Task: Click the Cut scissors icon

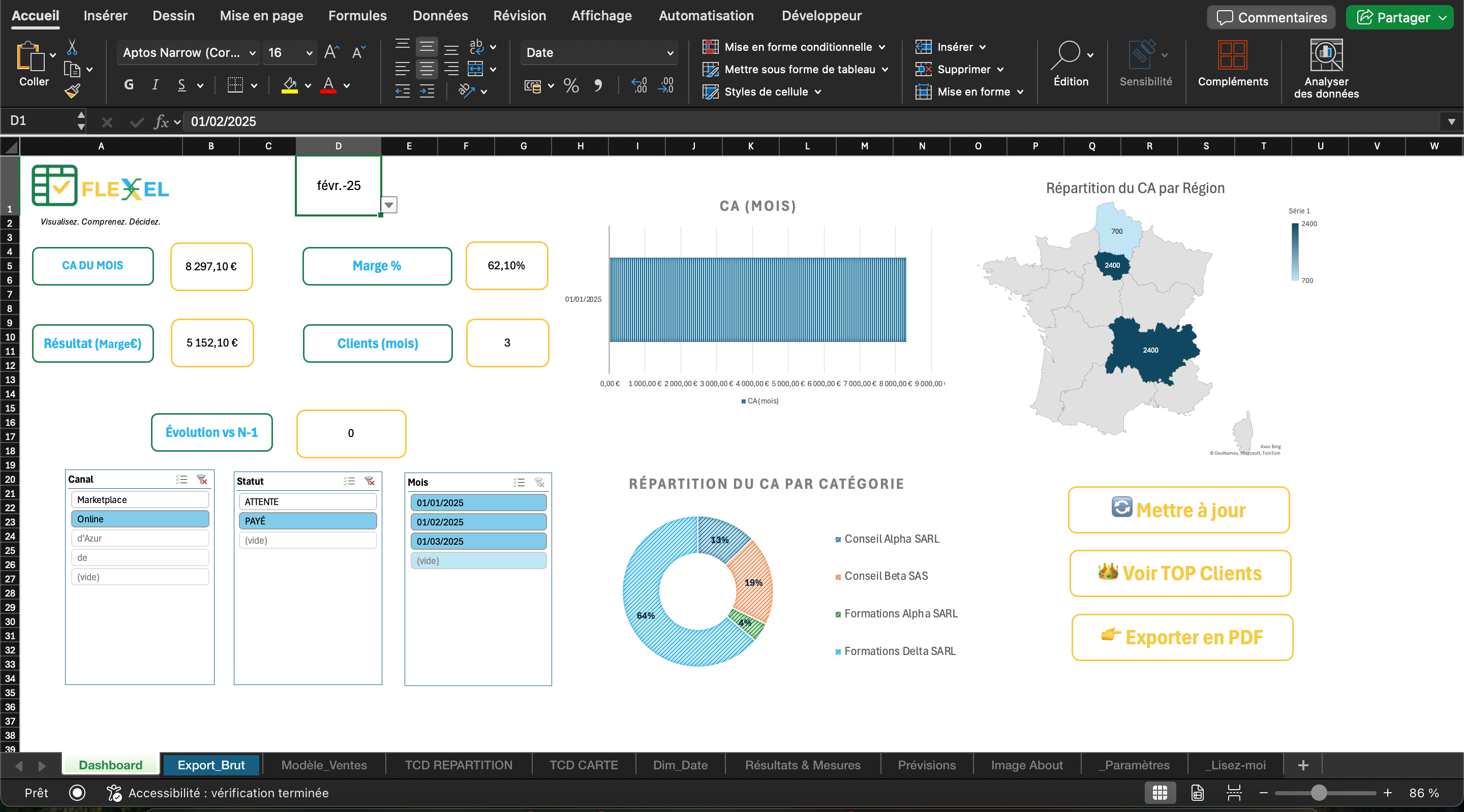Action: (72, 47)
